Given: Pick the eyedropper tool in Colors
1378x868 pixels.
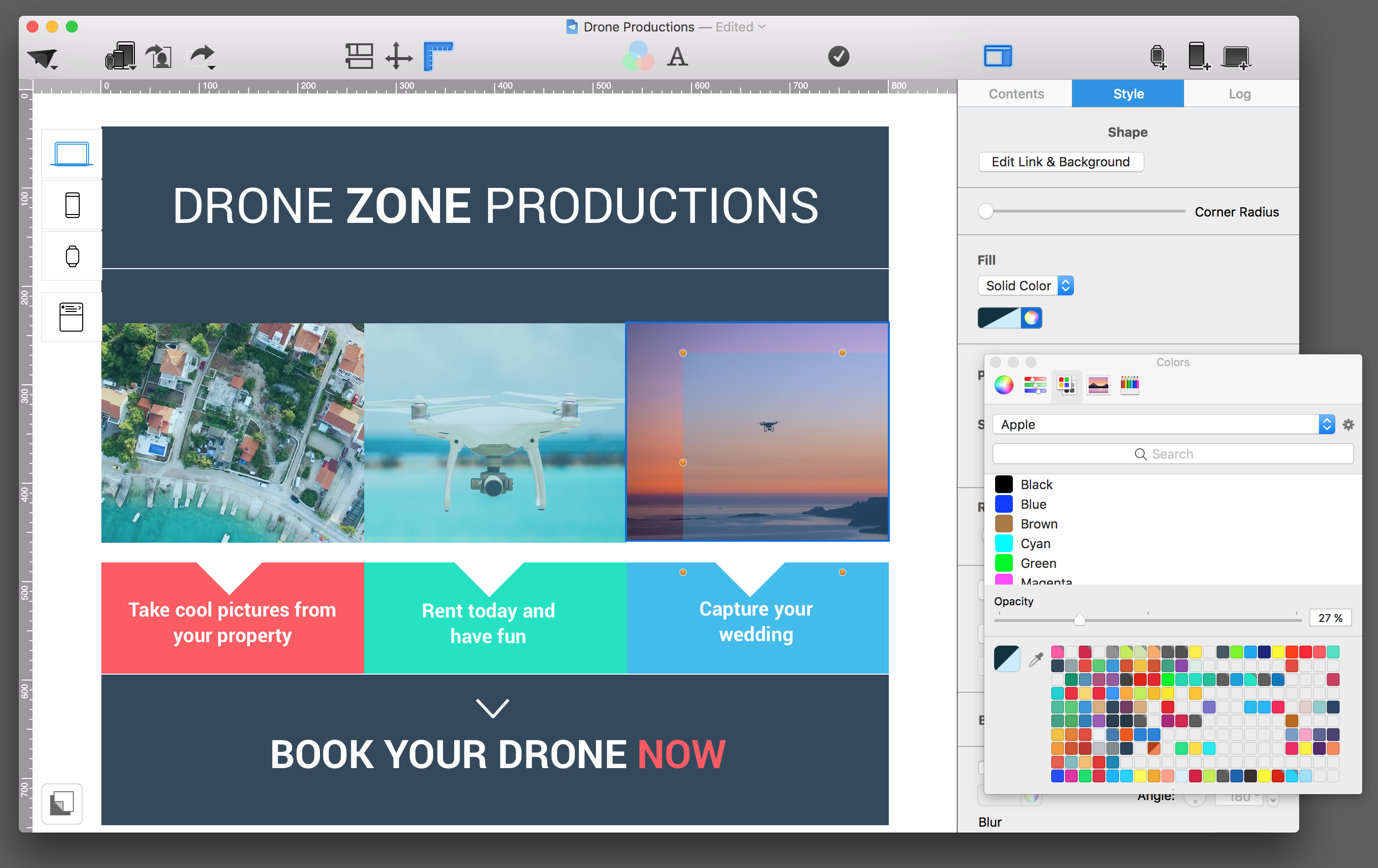Looking at the screenshot, I should pyautogui.click(x=1036, y=659).
